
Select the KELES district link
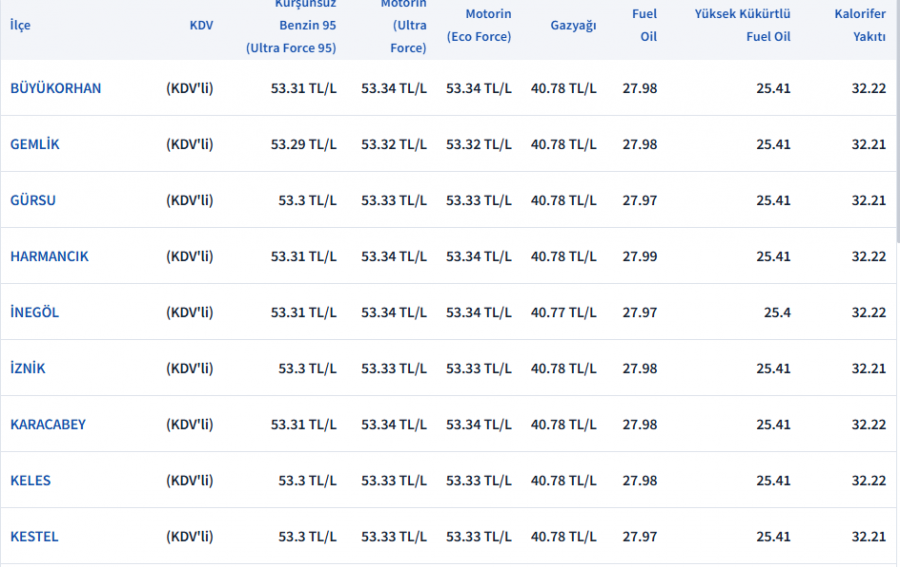pyautogui.click(x=30, y=480)
